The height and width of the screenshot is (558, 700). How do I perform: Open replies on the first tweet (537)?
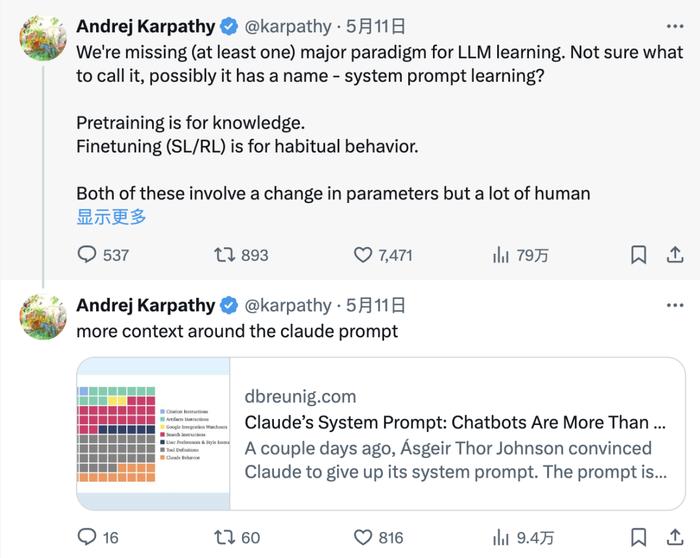click(x=103, y=255)
